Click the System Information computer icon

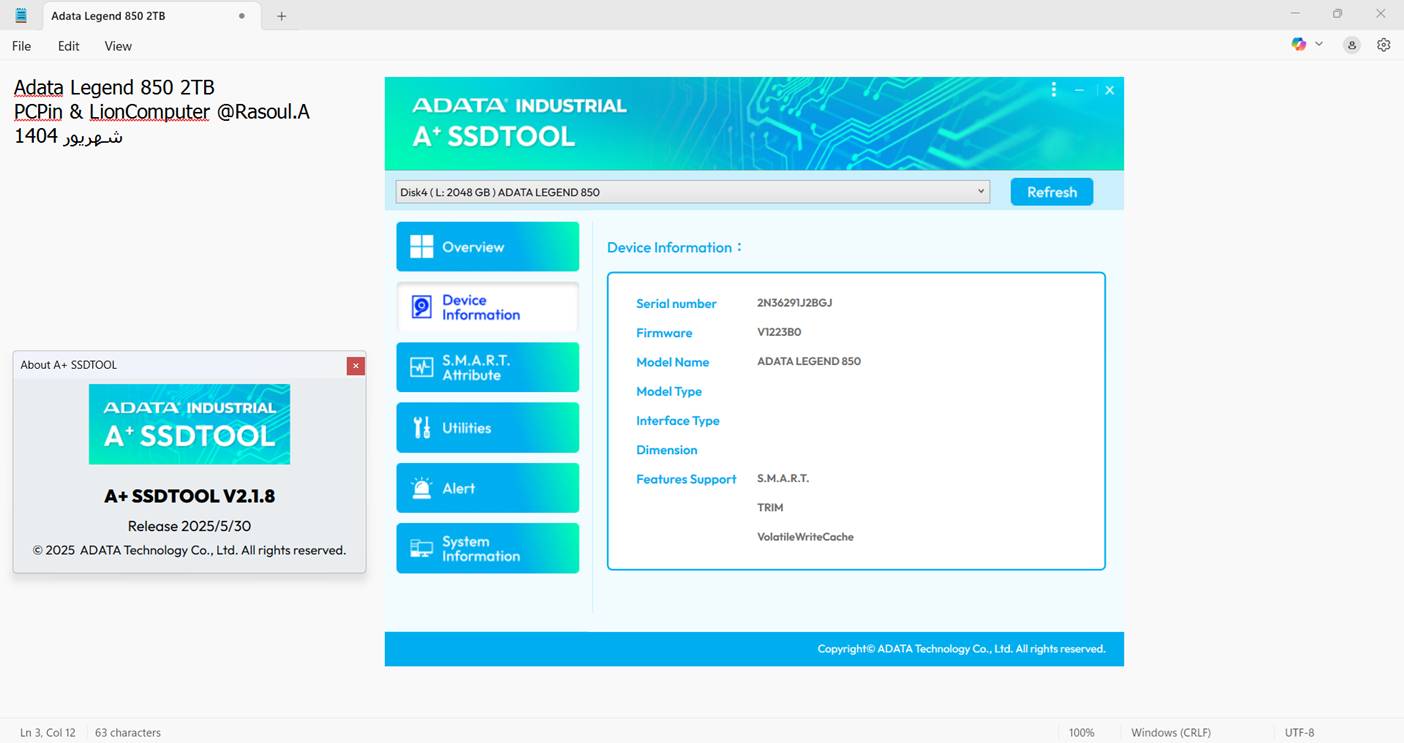click(x=422, y=548)
